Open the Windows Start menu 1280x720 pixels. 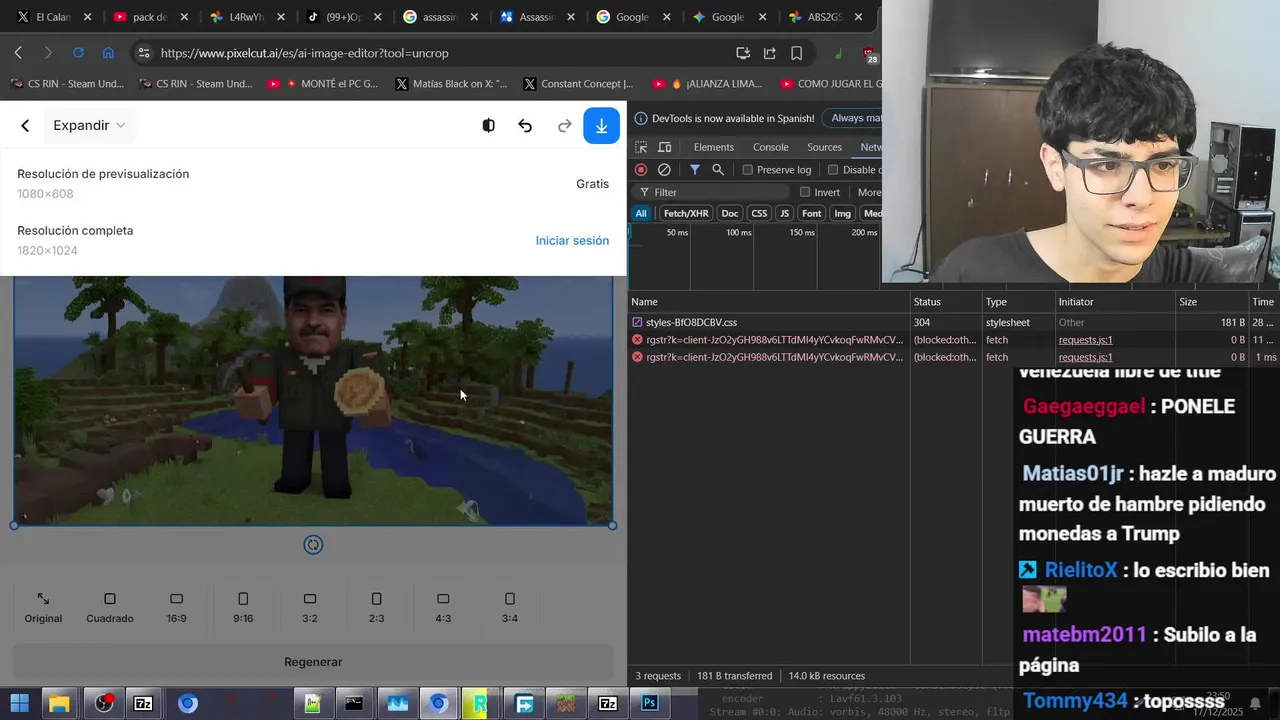19,703
